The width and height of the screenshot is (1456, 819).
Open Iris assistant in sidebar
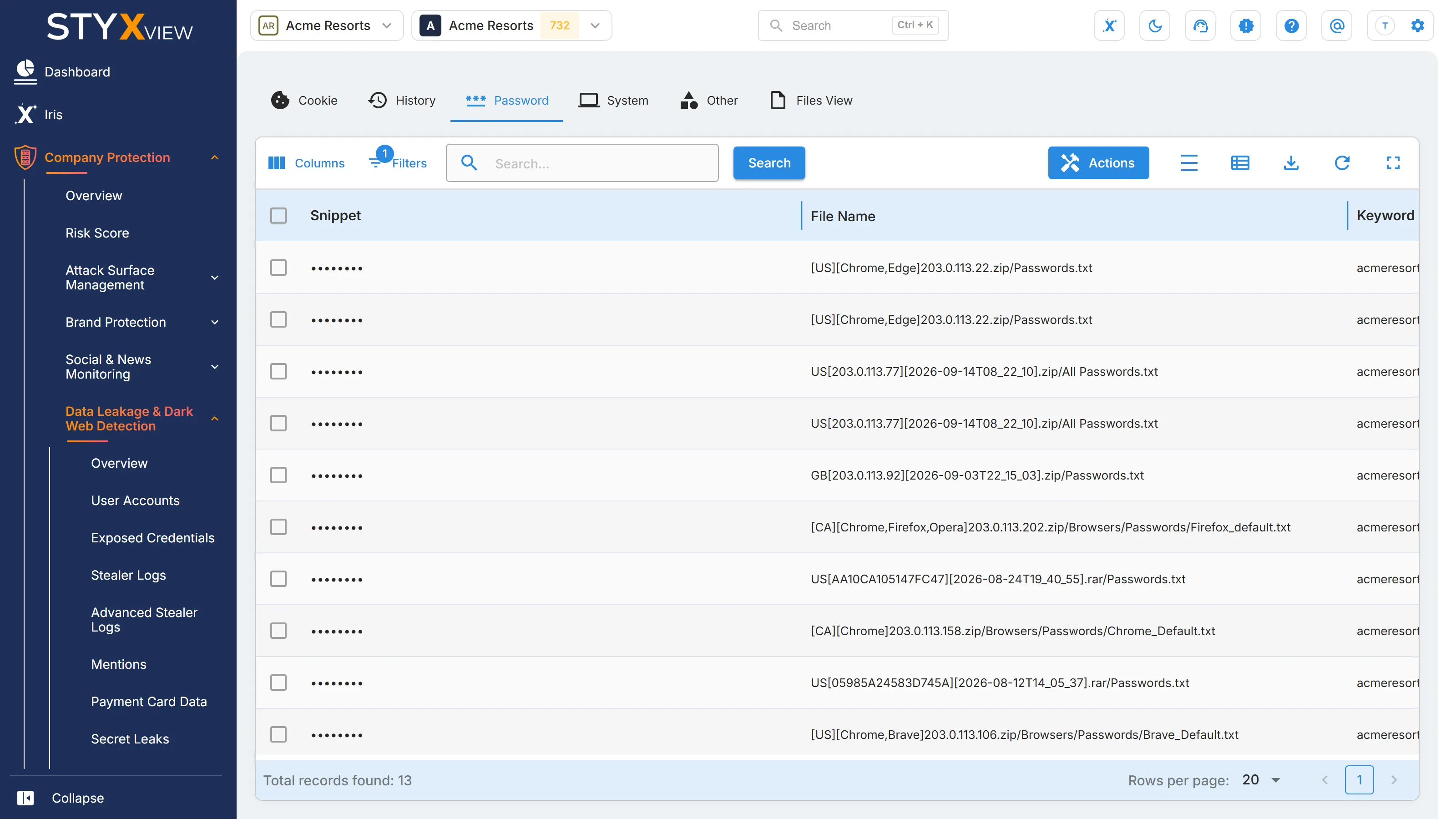pyautogui.click(x=38, y=114)
